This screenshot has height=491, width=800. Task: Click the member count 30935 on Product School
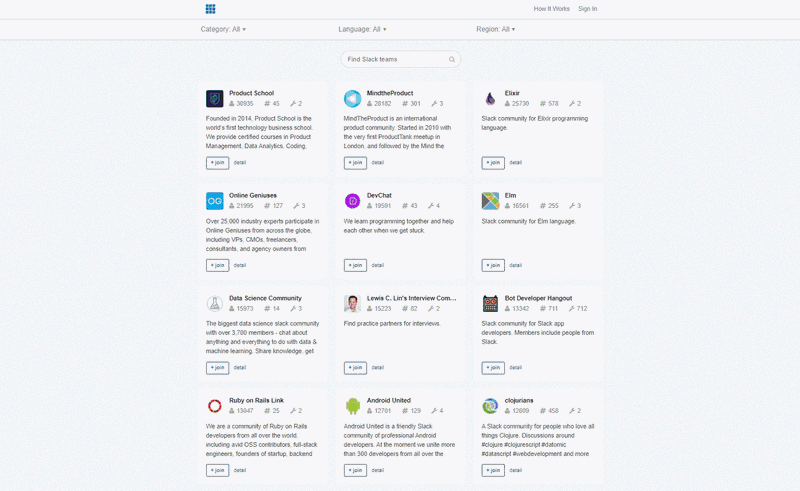(x=241, y=104)
